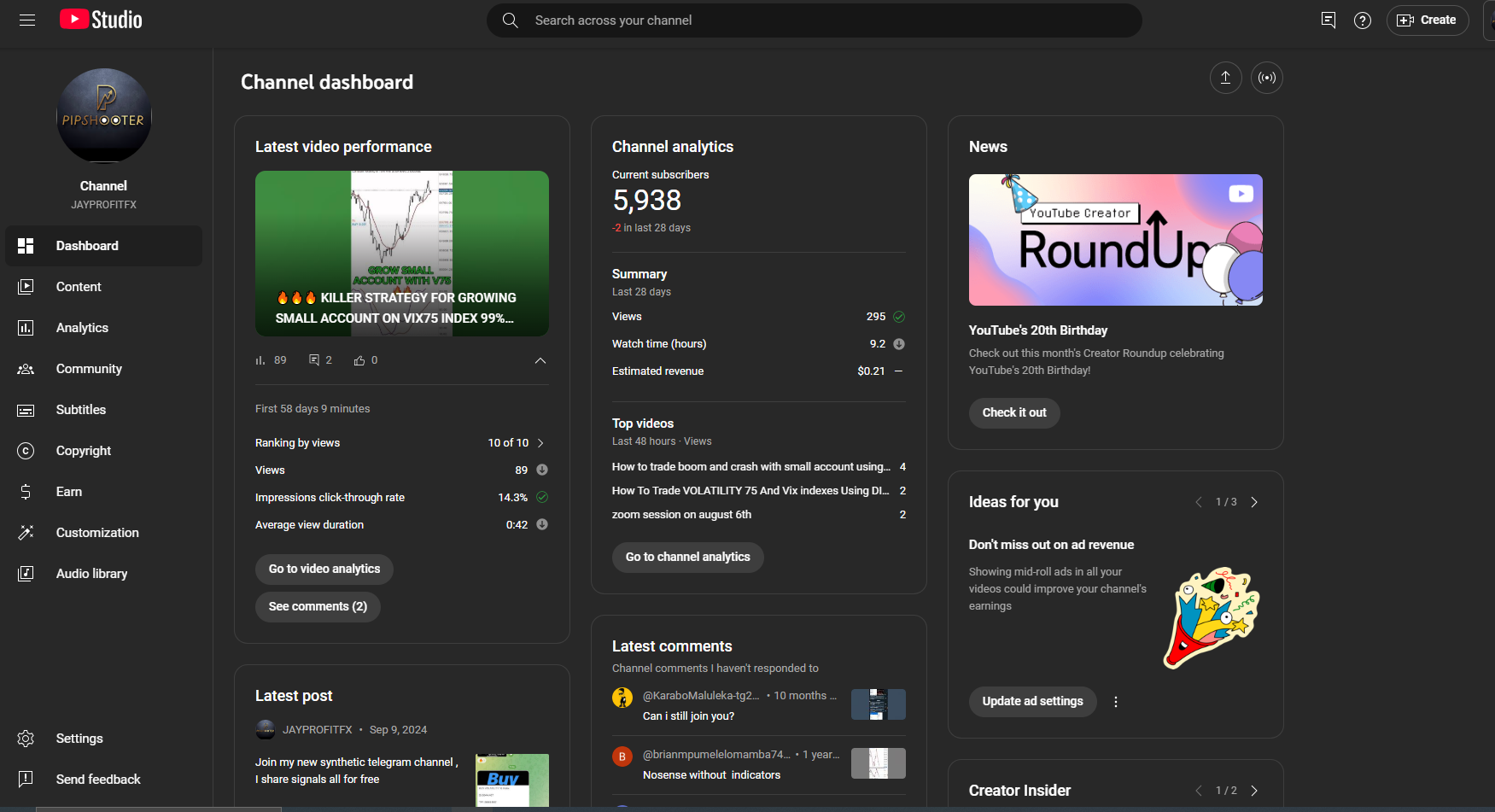Click the Don't miss out on ad revenue title
Image resolution: width=1495 pixels, height=812 pixels.
click(1052, 545)
